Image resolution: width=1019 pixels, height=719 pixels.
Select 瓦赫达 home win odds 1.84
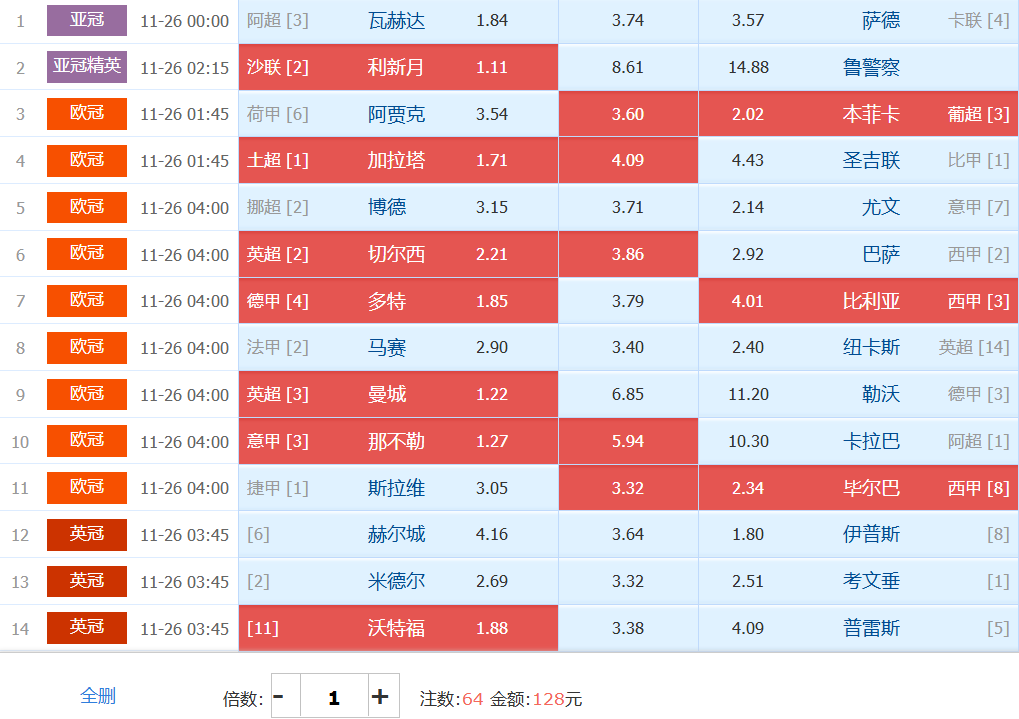[398, 20]
